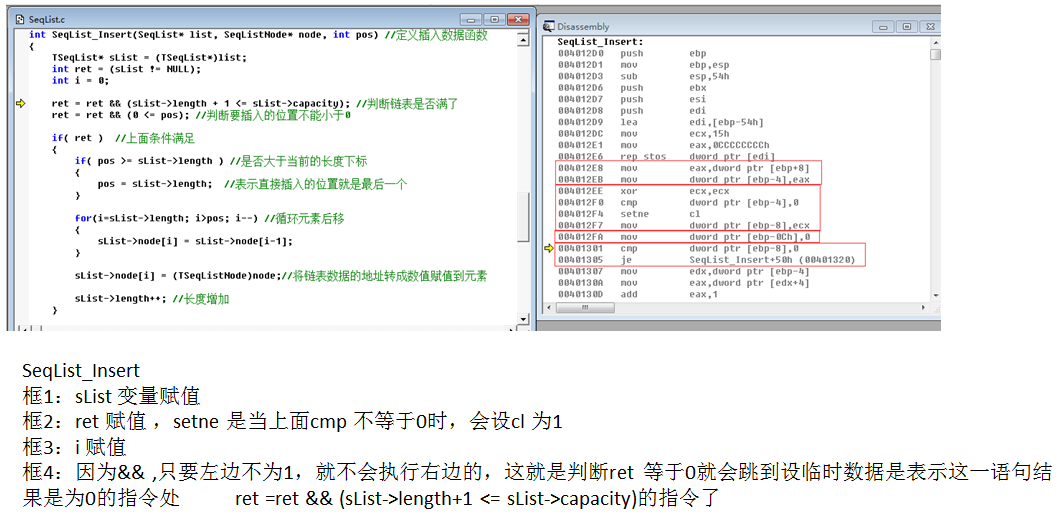Click disassembly row 00401305 je SeqList_Insert+50h
The height and width of the screenshot is (526, 1059).
click(707, 260)
